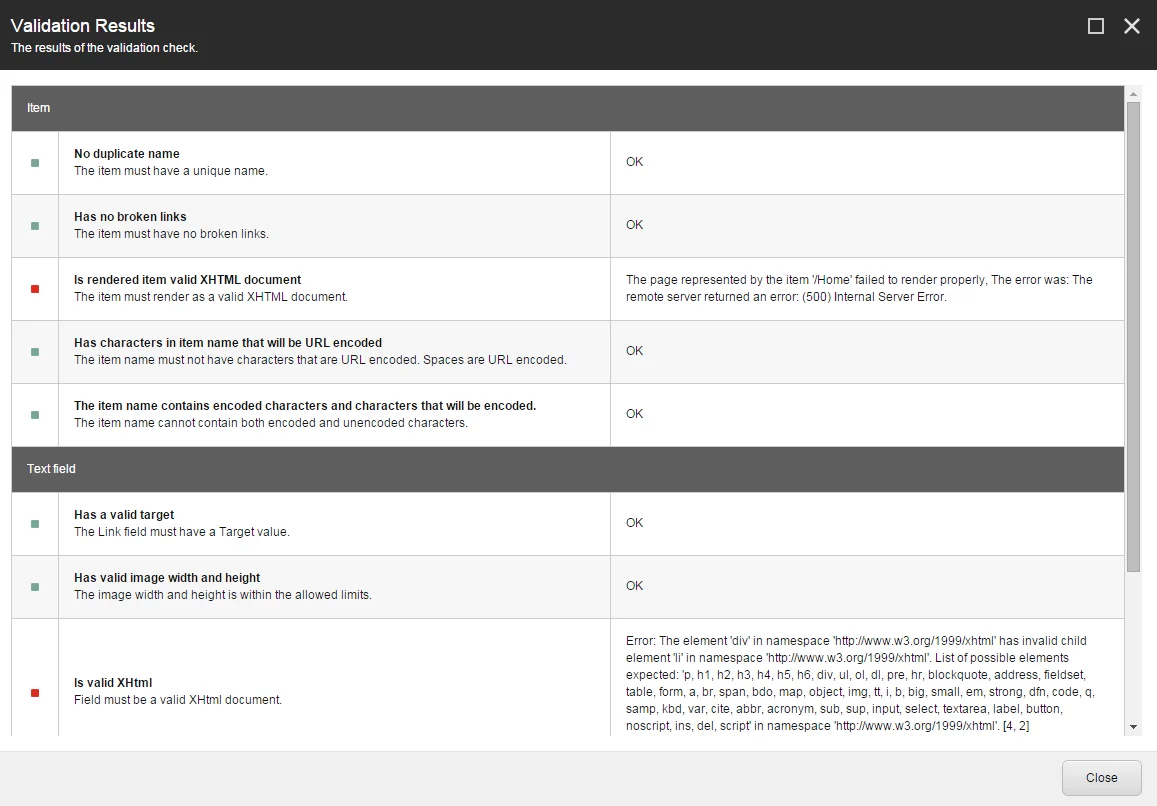Click green status icon for No duplicate name
Screen dimensions: 1157x806
[x=35, y=163]
